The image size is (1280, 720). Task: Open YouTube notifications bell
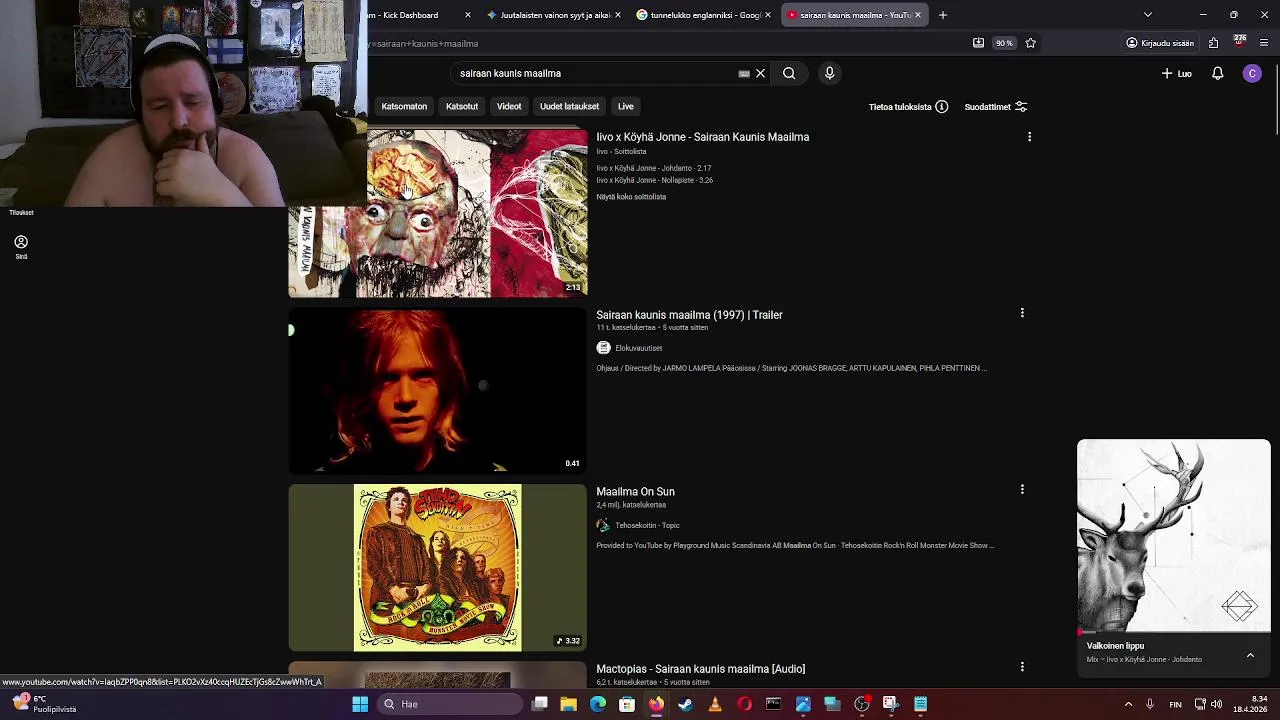coord(1217,73)
